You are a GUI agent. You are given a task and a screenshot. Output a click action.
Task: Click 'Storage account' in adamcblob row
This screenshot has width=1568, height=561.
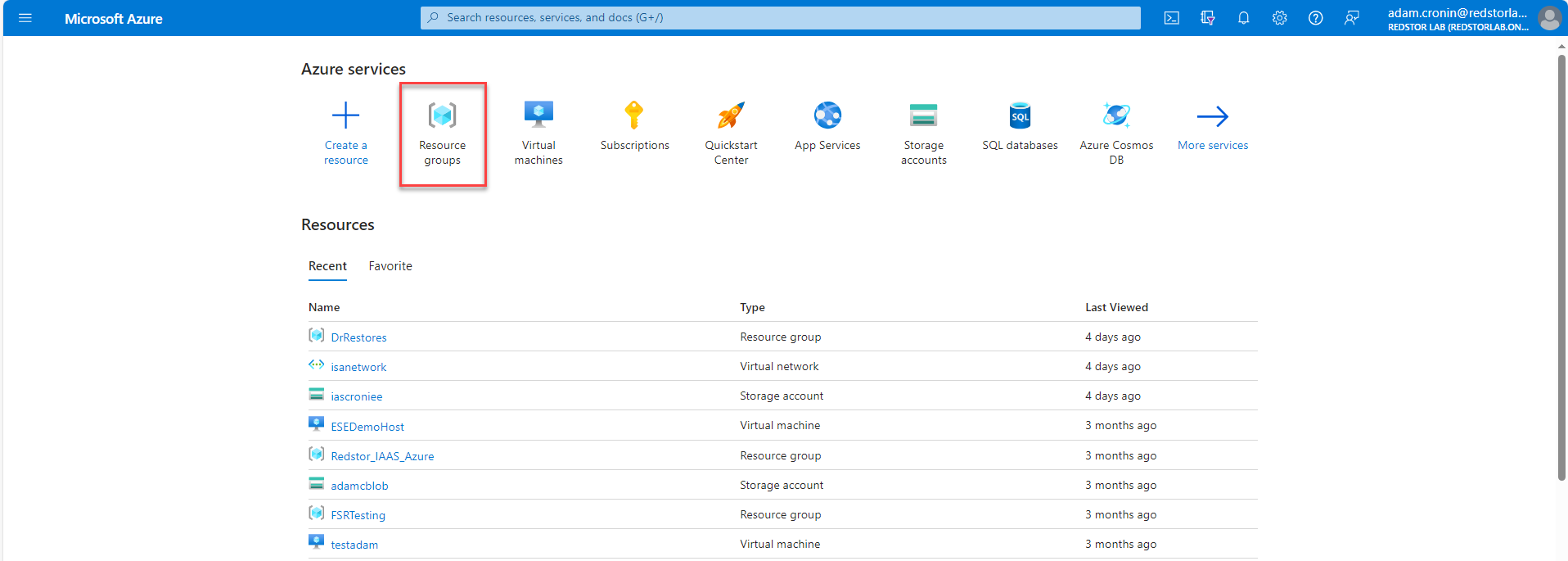(782, 485)
